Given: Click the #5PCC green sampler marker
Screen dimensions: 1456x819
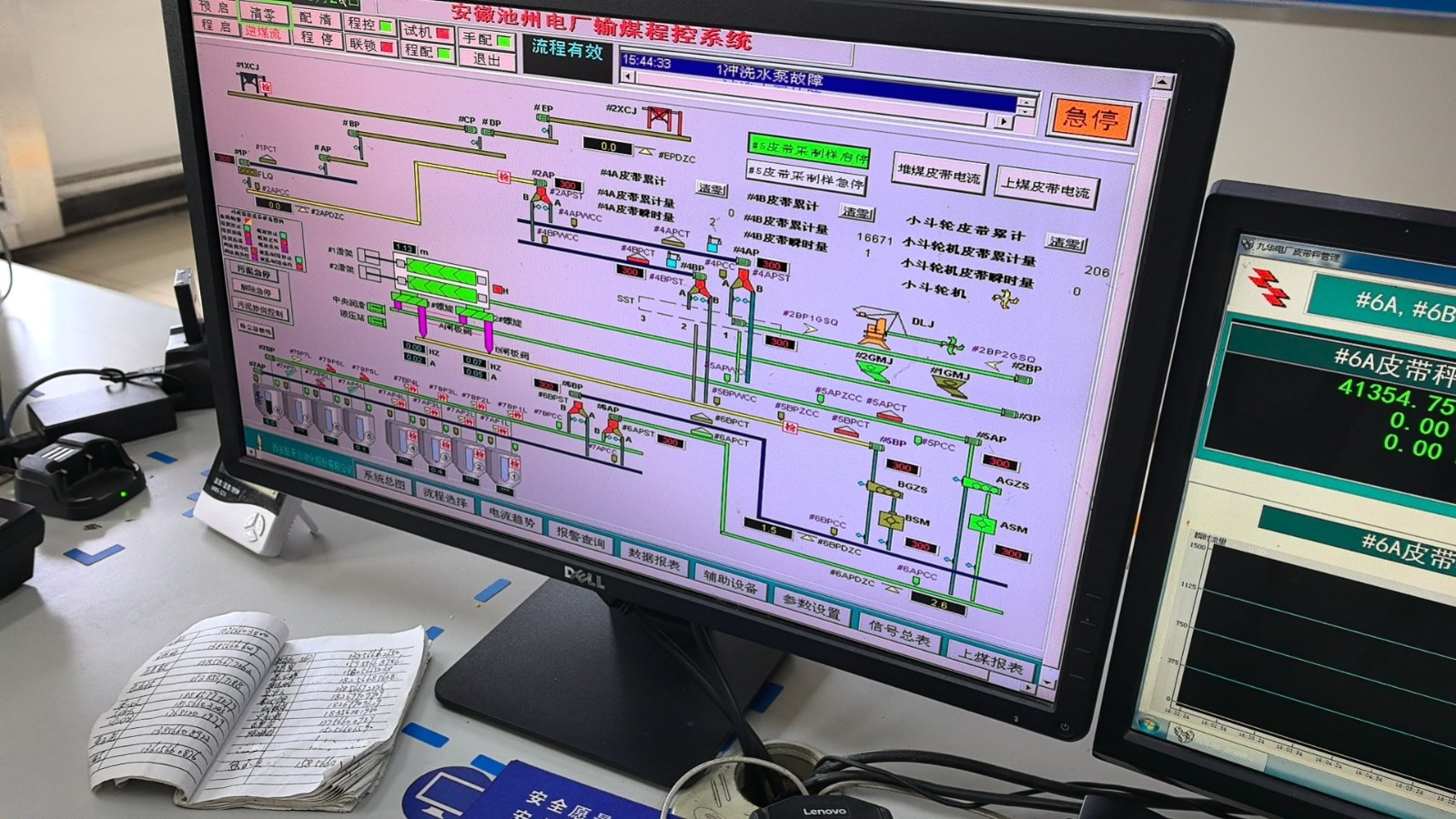Looking at the screenshot, I should click(x=918, y=442).
